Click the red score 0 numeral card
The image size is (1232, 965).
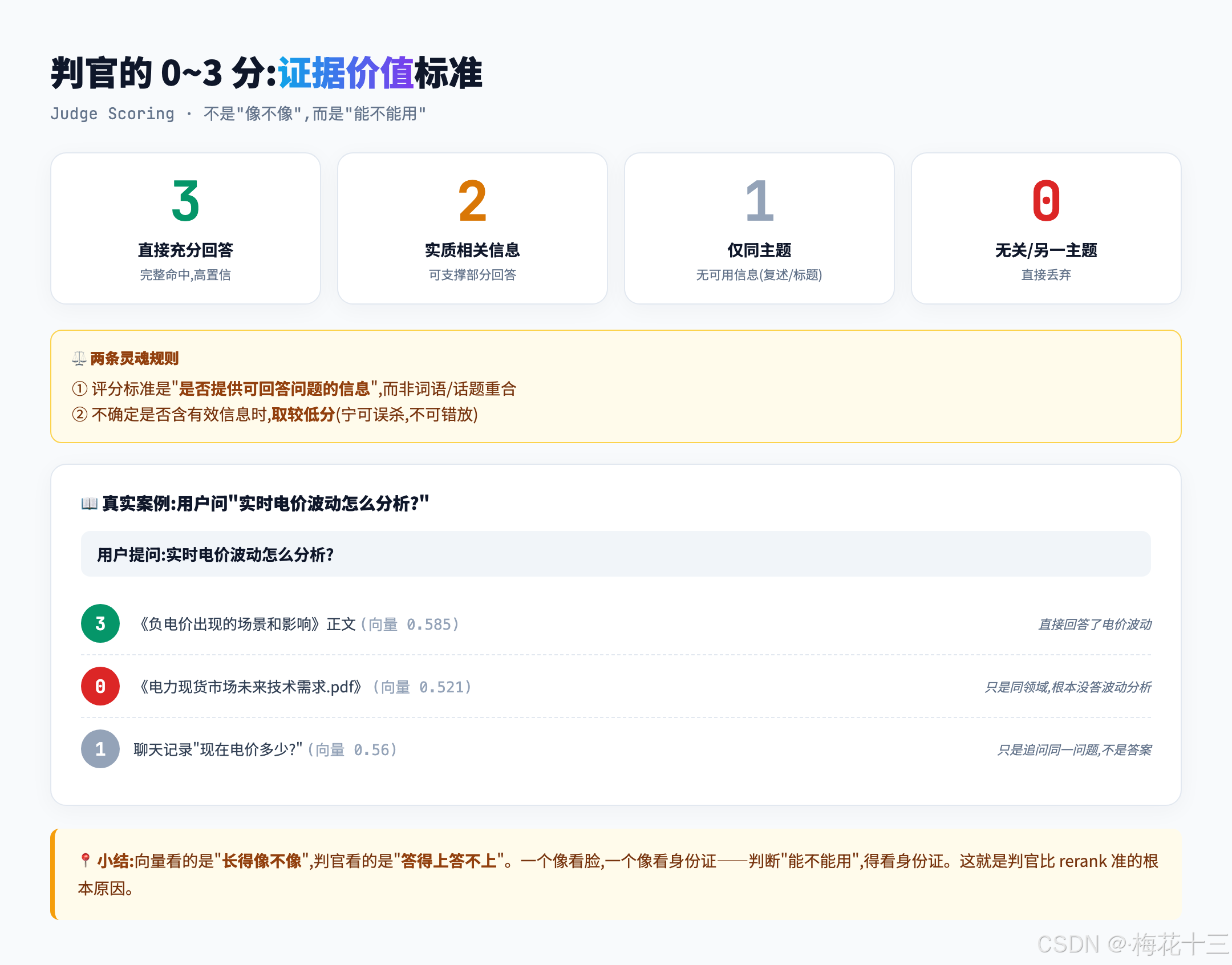coord(1046,228)
